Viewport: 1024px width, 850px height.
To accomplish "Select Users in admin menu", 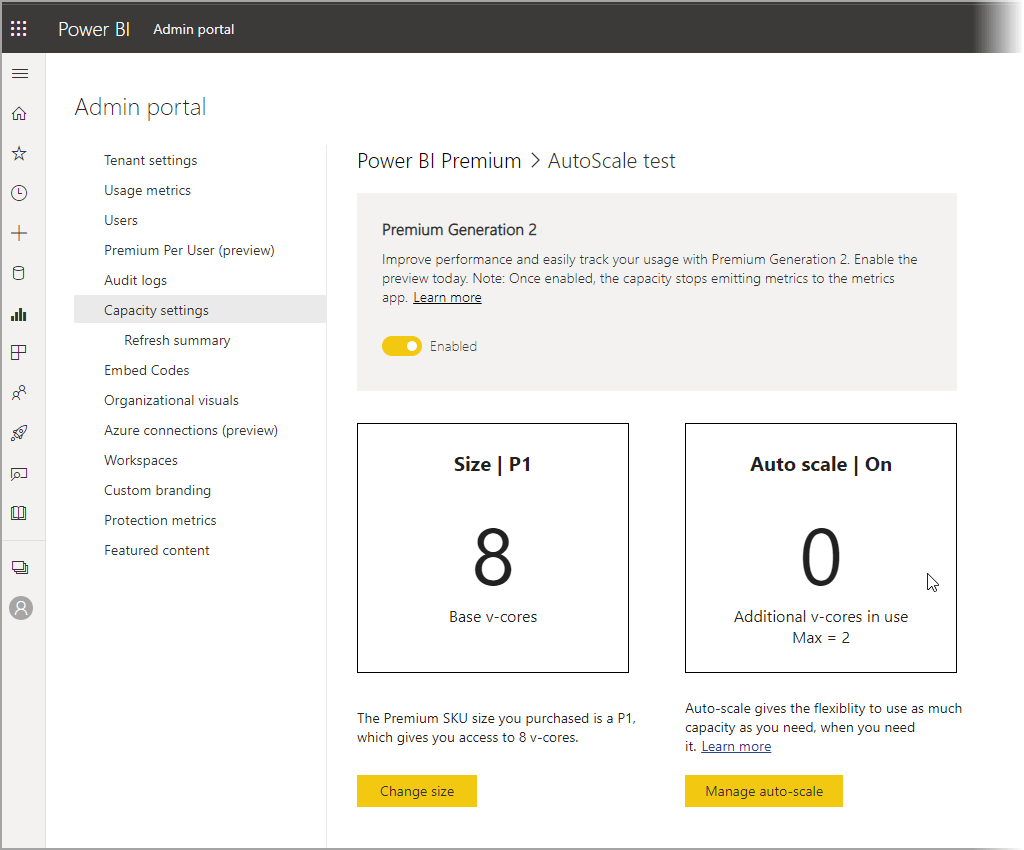I will tap(121, 221).
